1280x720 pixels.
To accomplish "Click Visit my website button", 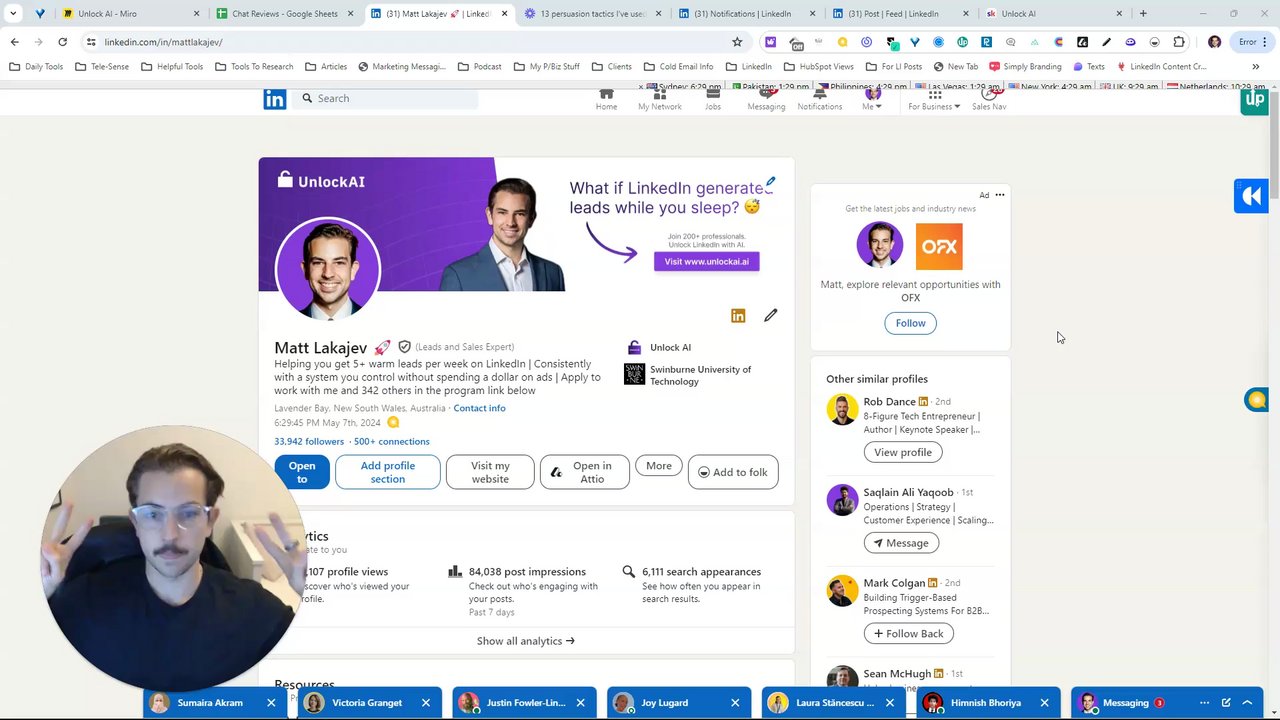I will coord(490,472).
